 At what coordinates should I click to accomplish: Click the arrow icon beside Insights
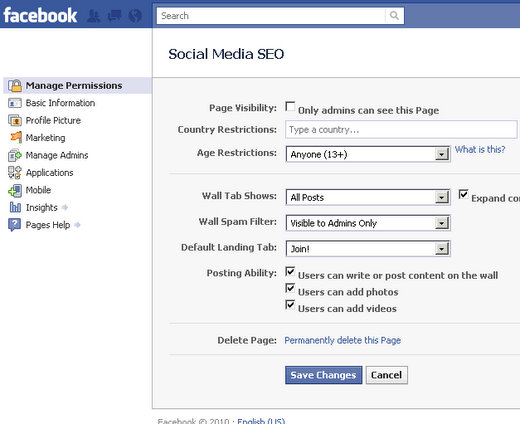point(65,207)
